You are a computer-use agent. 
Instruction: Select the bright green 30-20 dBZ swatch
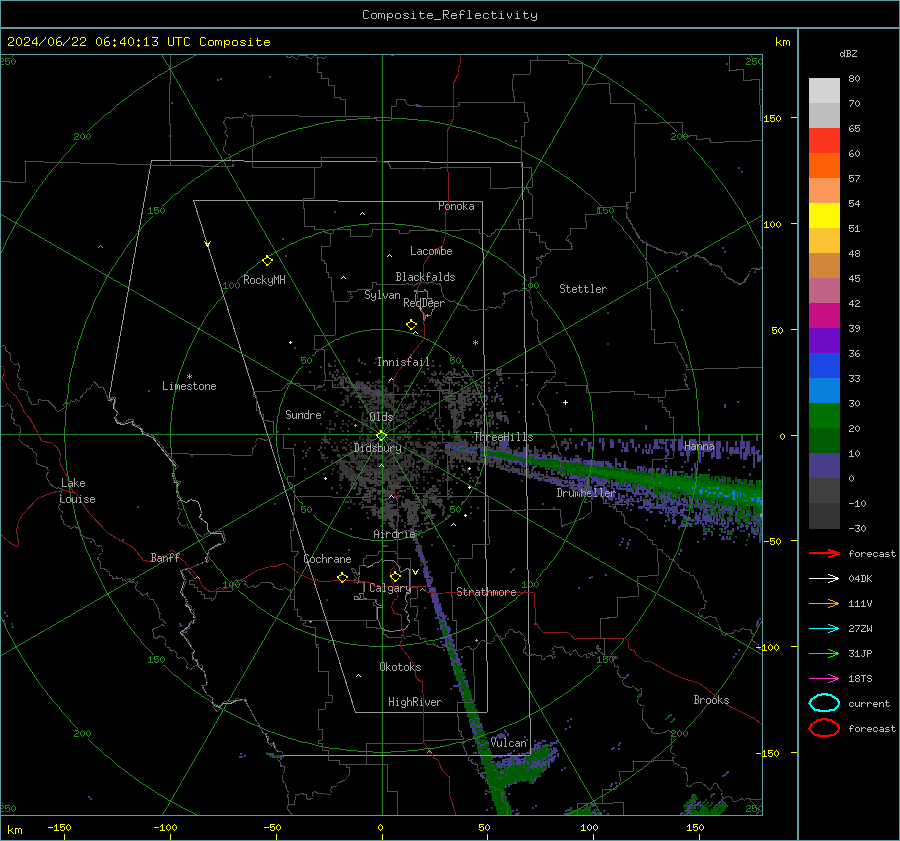(824, 416)
